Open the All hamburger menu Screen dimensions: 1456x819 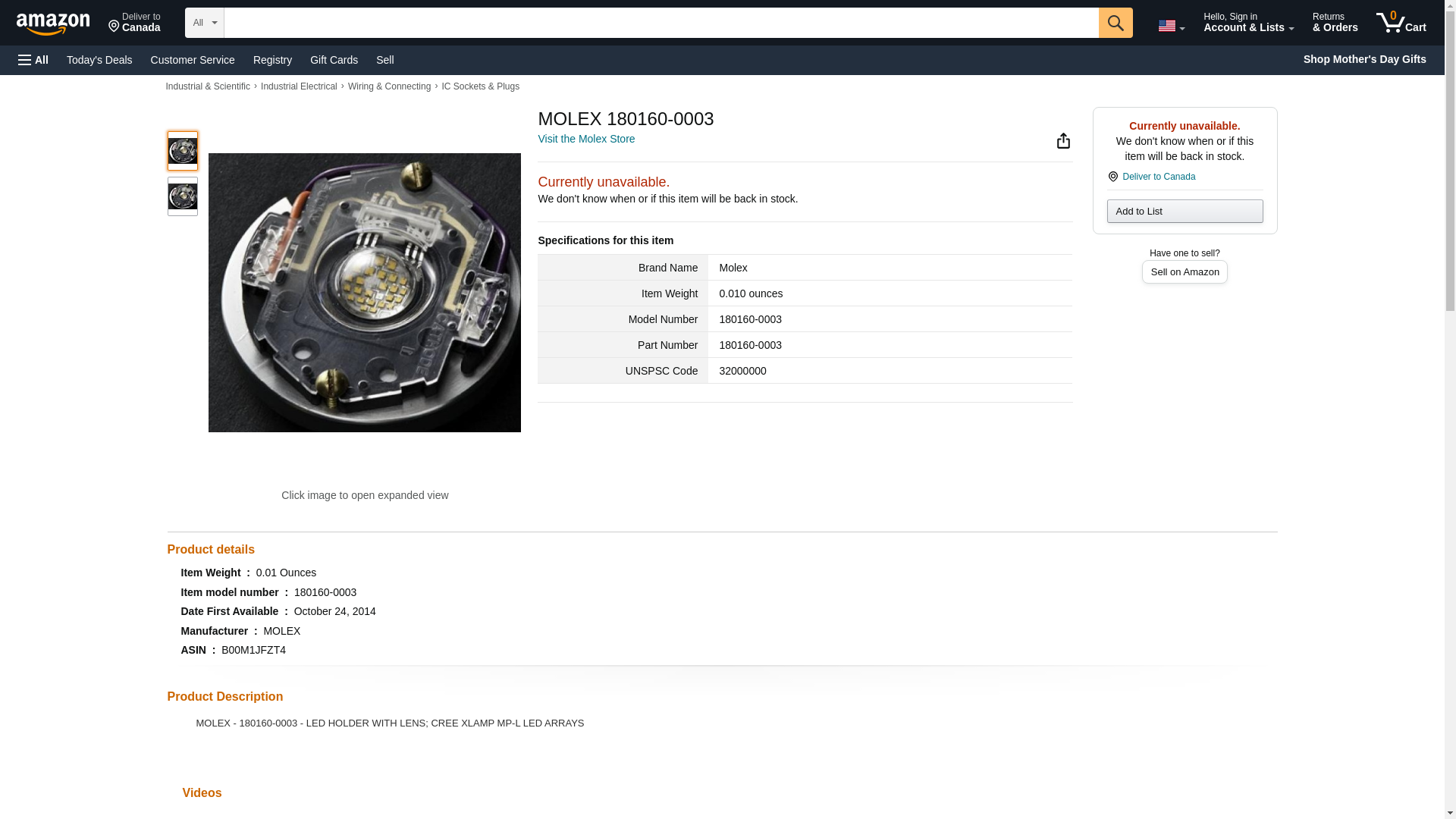[x=33, y=60]
